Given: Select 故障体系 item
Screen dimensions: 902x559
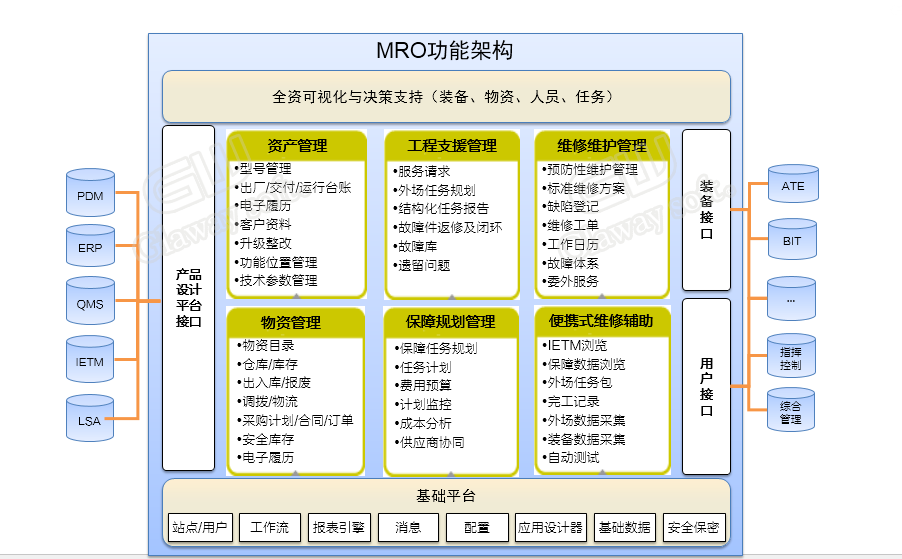Looking at the screenshot, I should pos(572,263).
